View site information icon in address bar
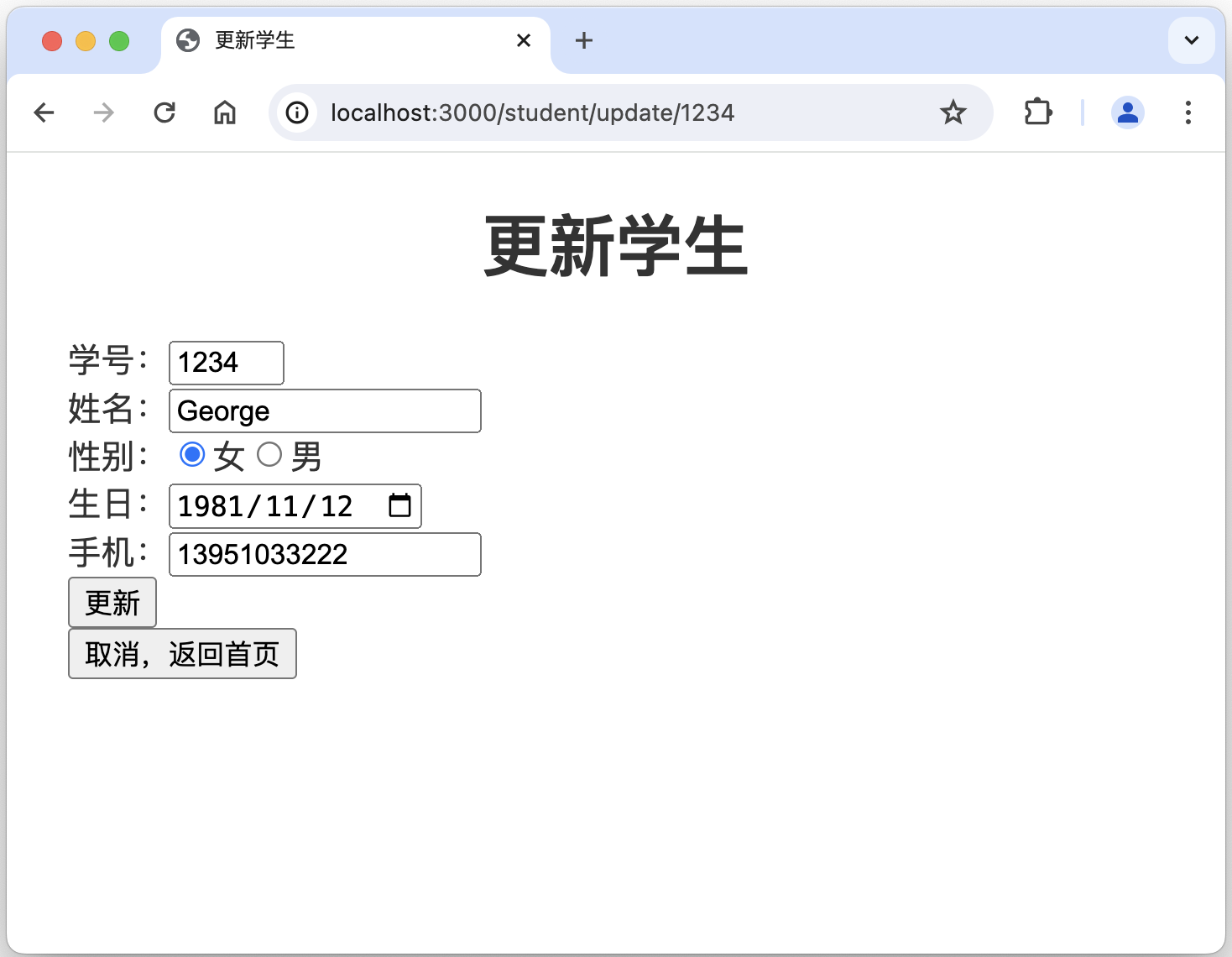 point(297,112)
